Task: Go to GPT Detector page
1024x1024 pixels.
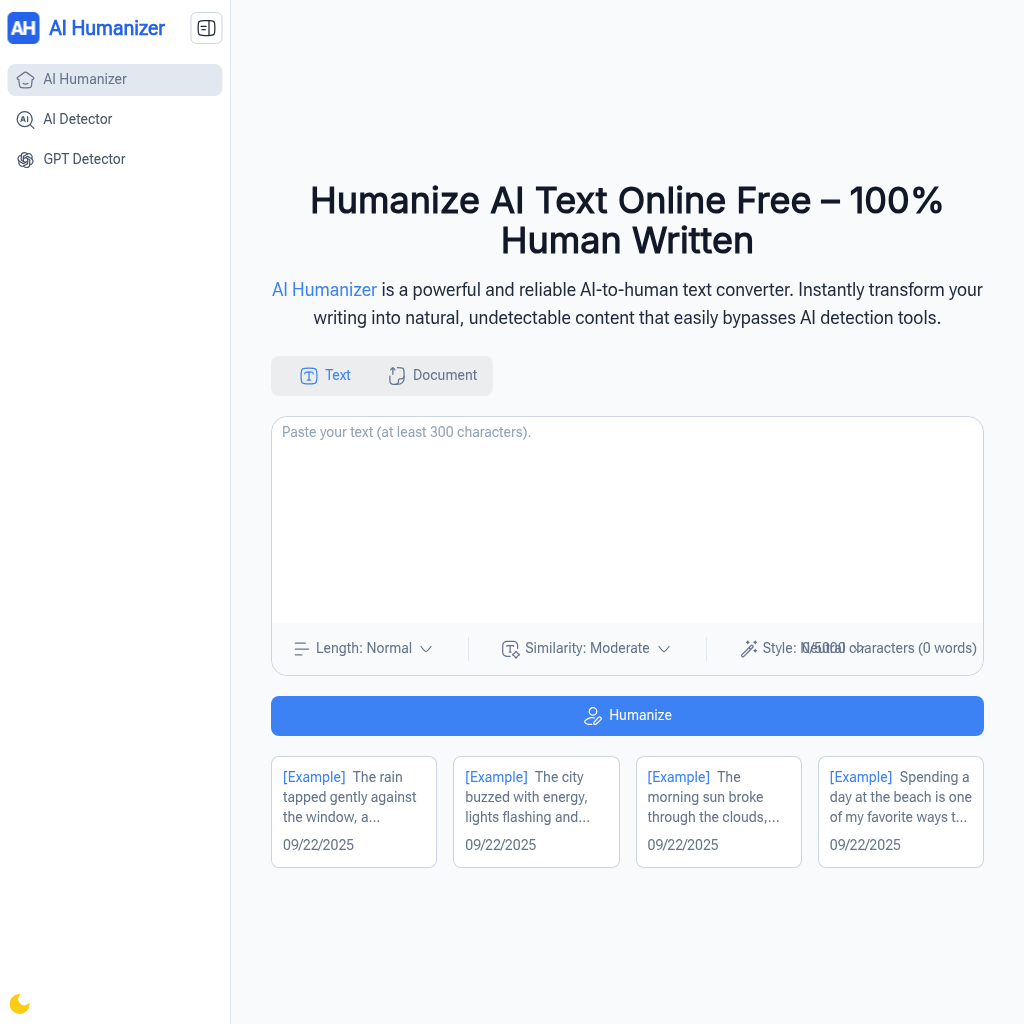Action: tap(84, 159)
